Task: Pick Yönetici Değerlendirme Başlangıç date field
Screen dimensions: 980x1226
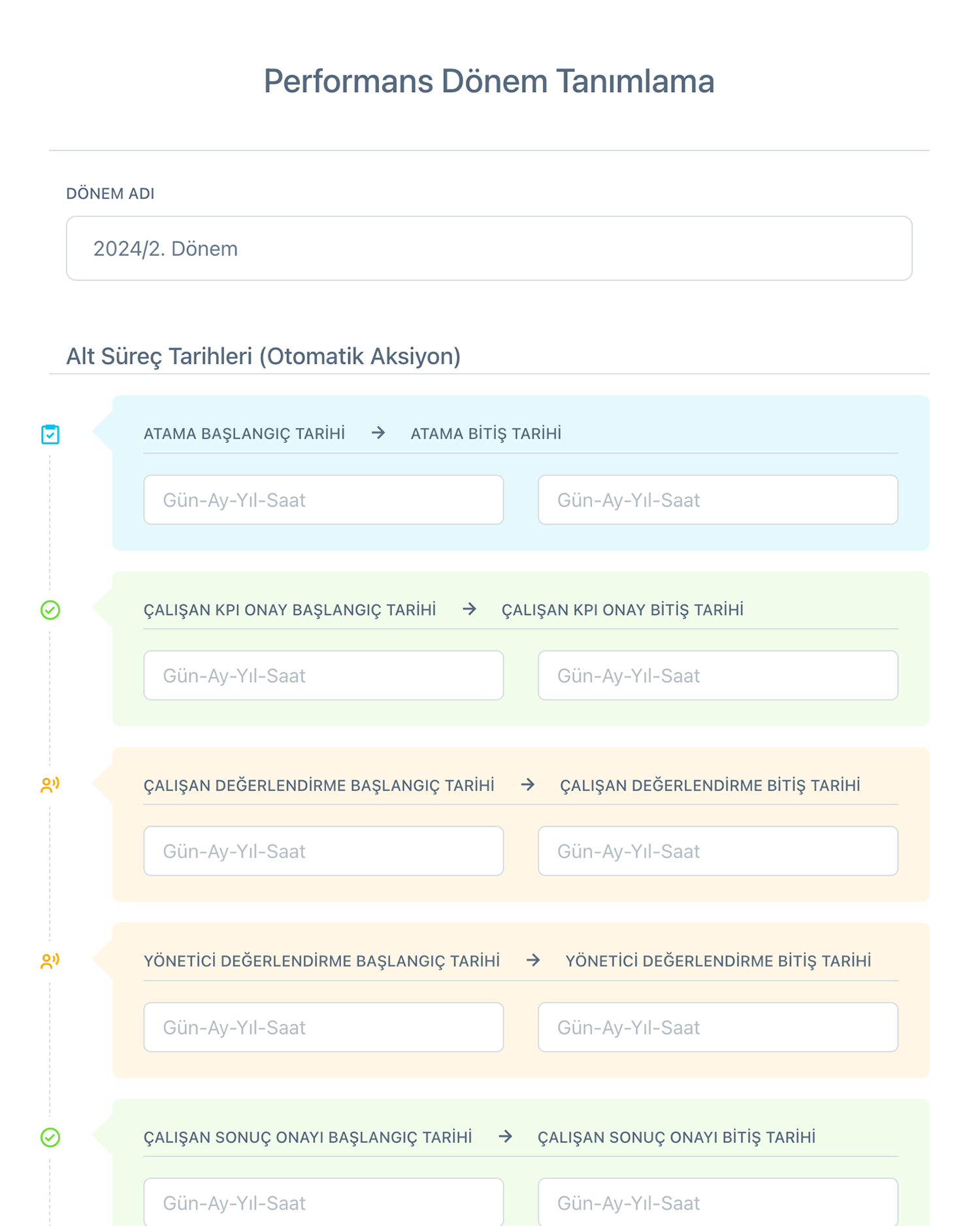Action: [323, 1027]
